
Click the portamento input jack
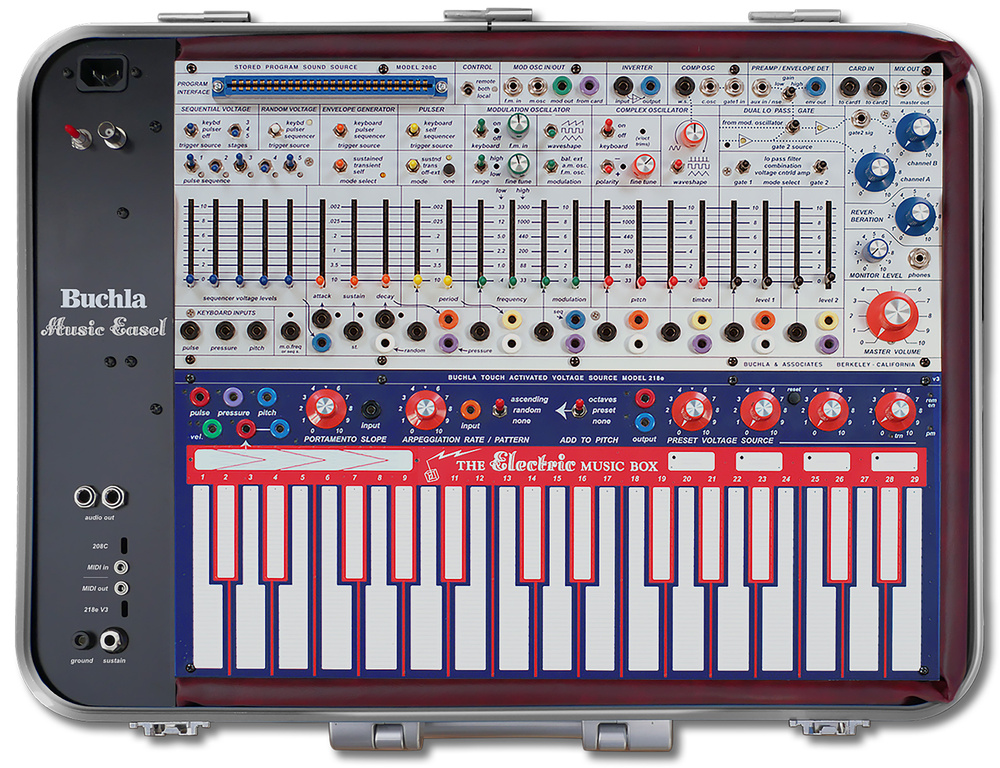pos(371,410)
